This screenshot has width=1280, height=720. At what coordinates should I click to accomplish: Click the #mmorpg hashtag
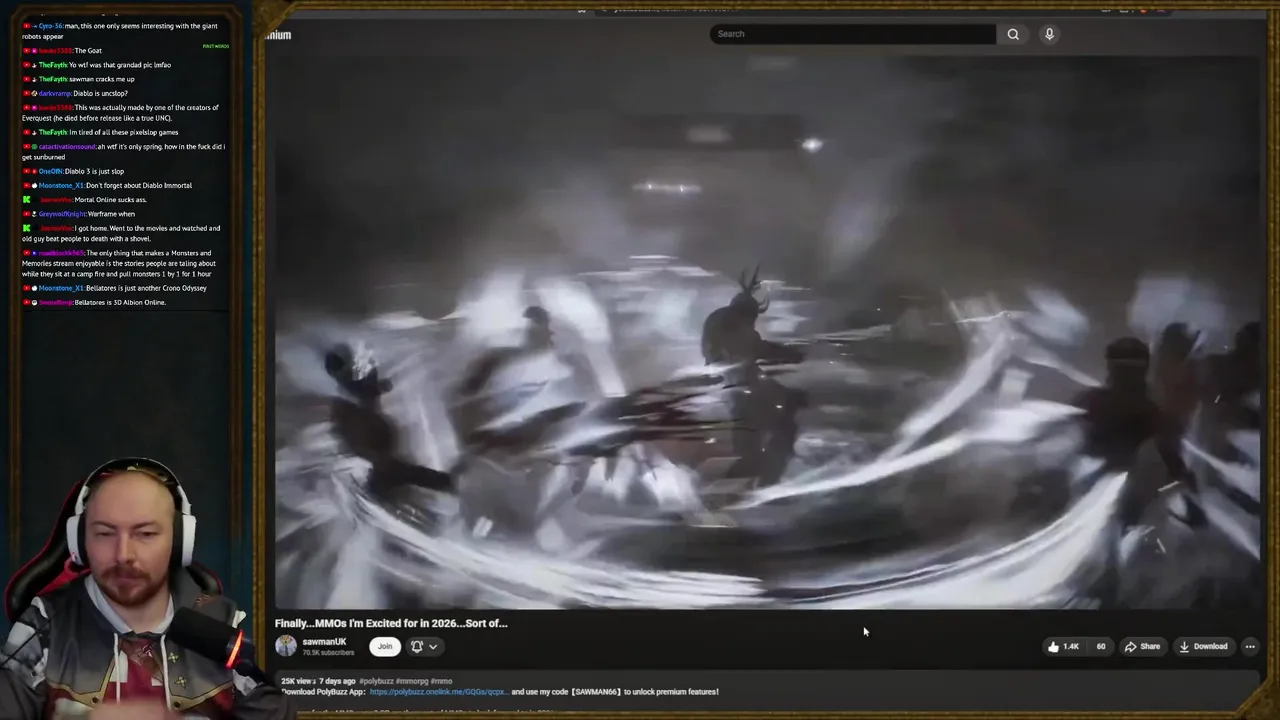(413, 681)
